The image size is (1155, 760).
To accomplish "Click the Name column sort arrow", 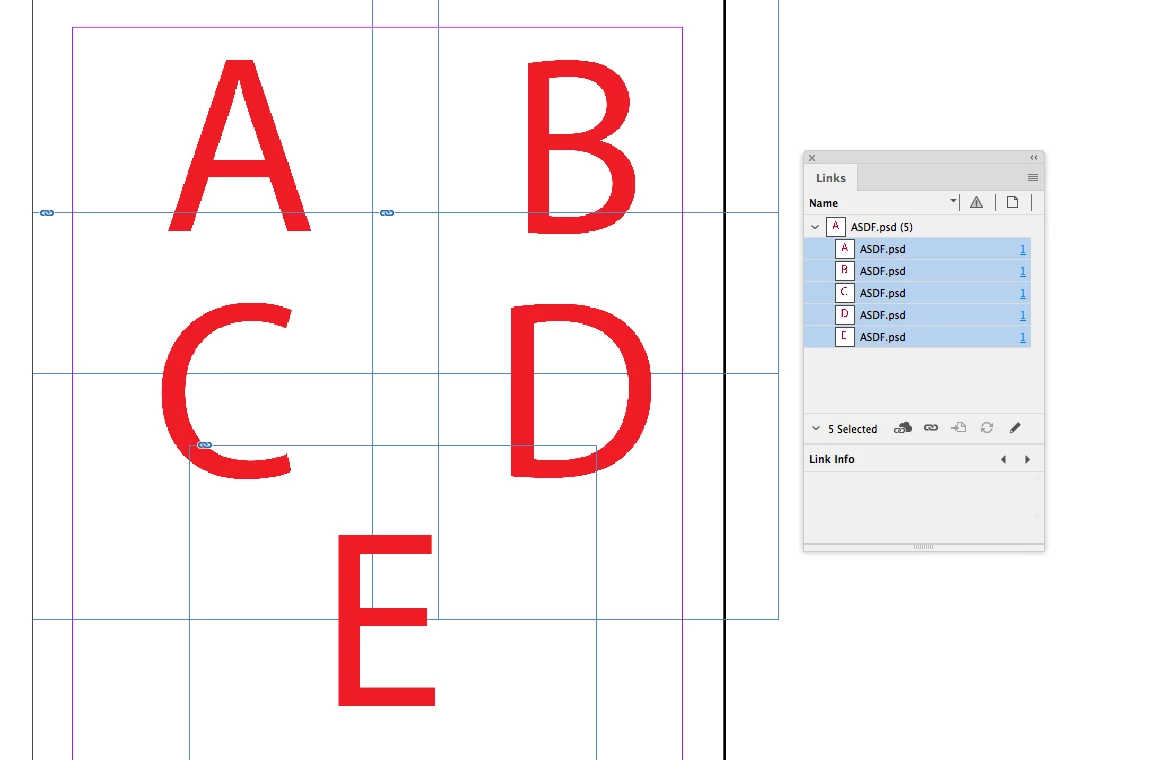I will (x=953, y=200).
